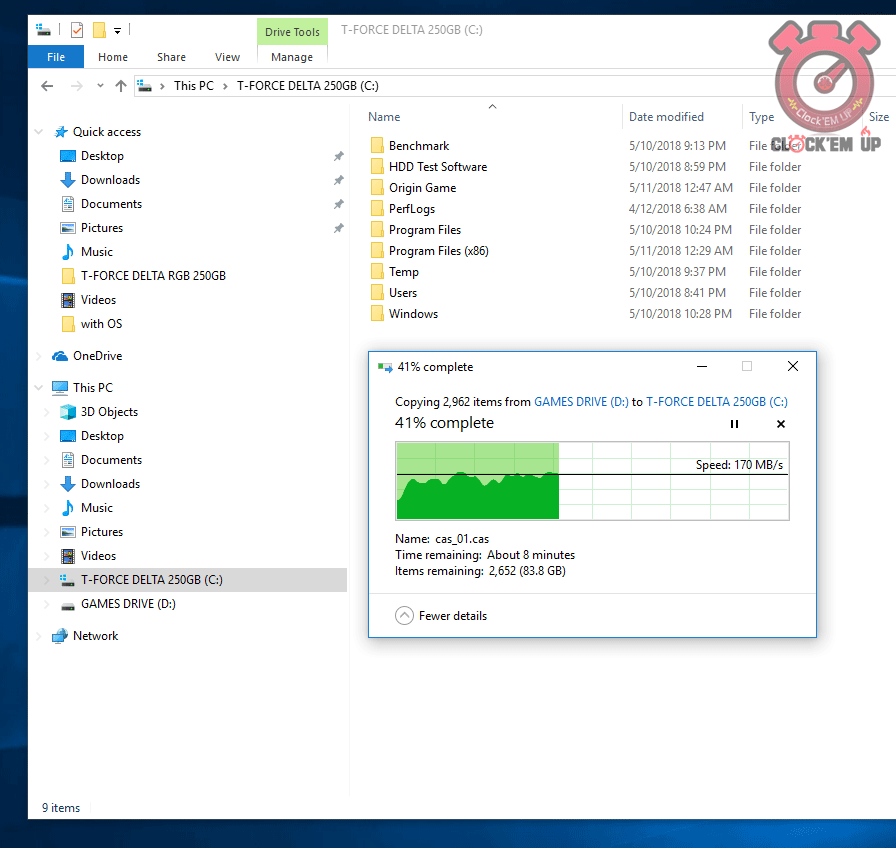Open Properties icon in quick access toolbar
This screenshot has width=896, height=848.
click(78, 30)
